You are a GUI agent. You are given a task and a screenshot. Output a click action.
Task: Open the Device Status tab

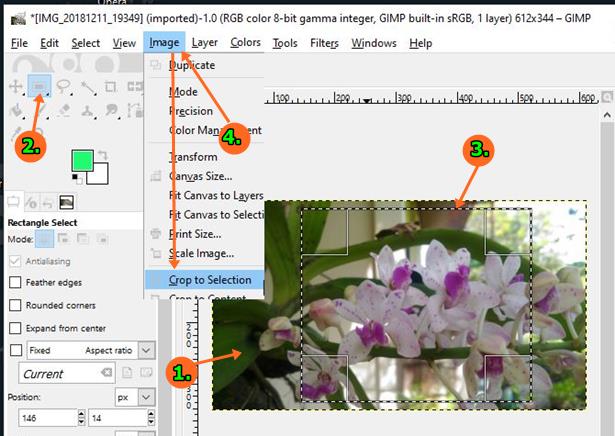click(31, 203)
